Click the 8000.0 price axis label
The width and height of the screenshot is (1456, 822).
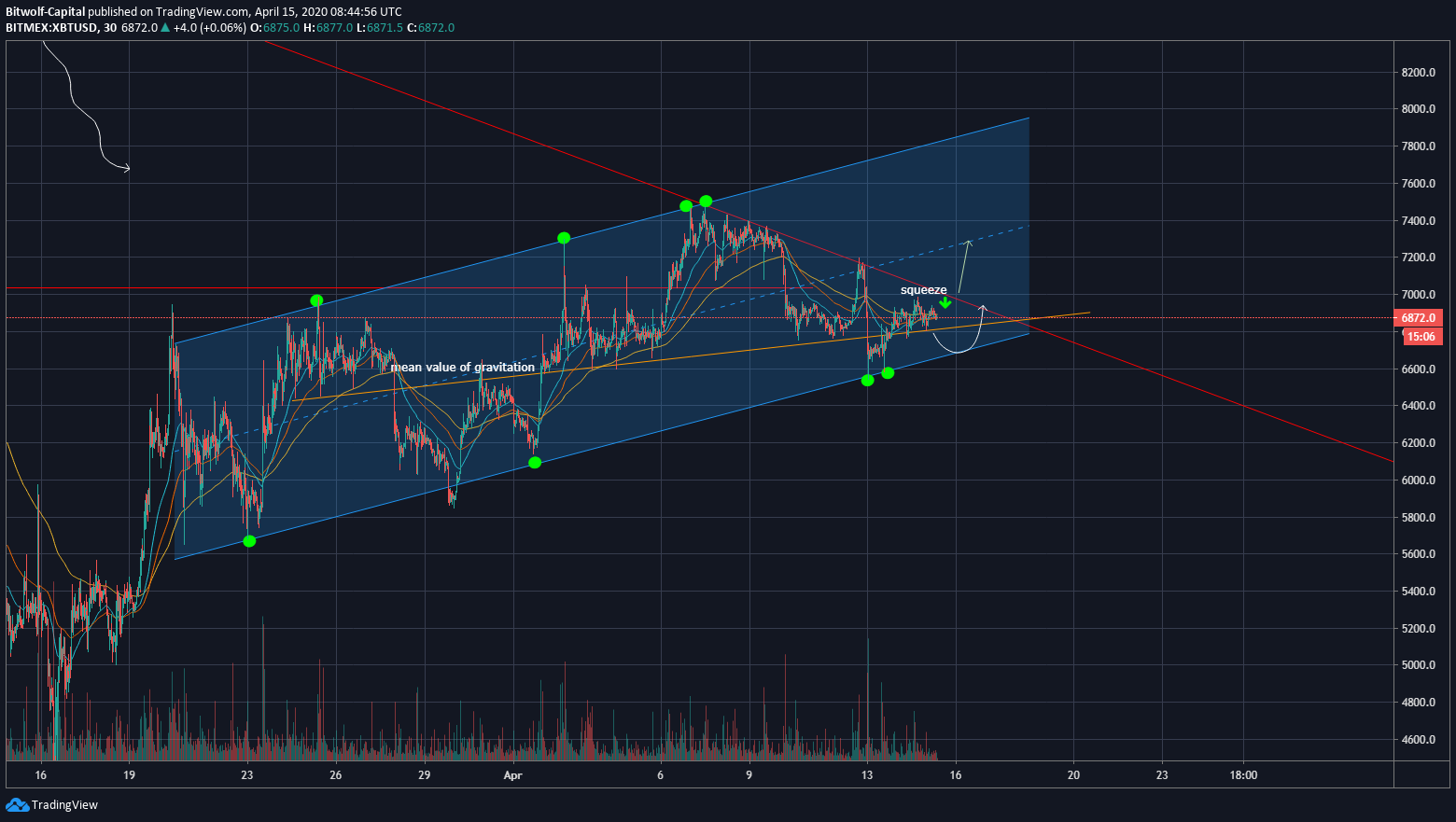coord(1418,109)
